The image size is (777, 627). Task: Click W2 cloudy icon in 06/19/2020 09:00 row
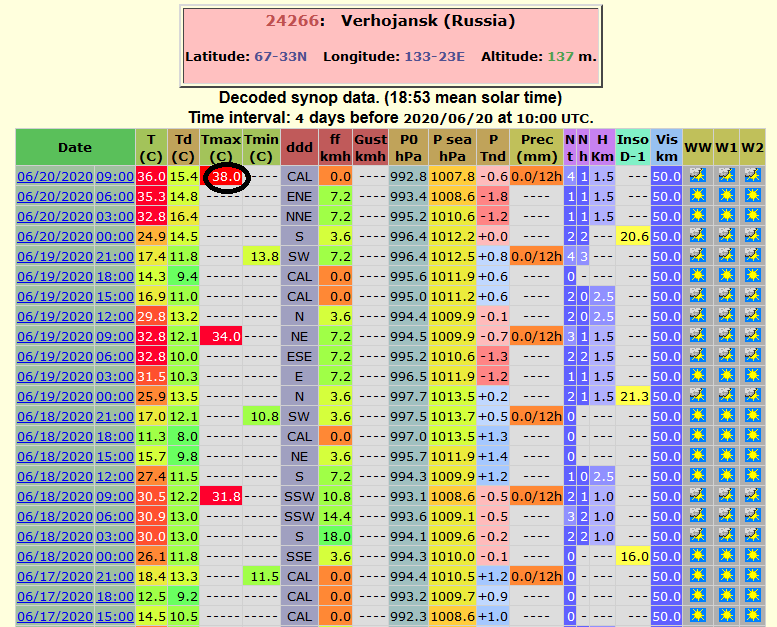pyautogui.click(x=752, y=335)
